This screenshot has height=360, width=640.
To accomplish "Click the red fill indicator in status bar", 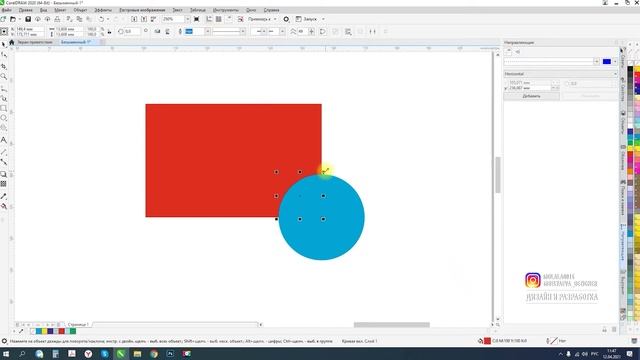I will coord(487,341).
